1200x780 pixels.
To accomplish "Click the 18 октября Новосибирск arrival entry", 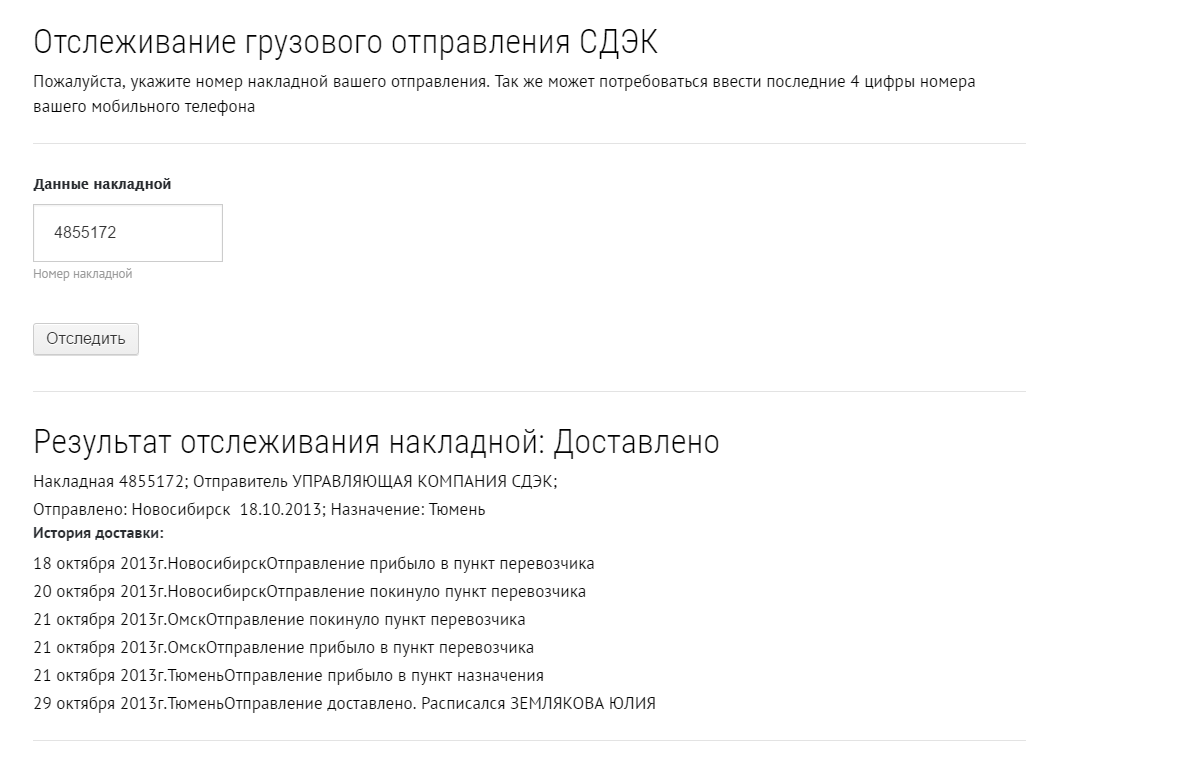I will (313, 563).
